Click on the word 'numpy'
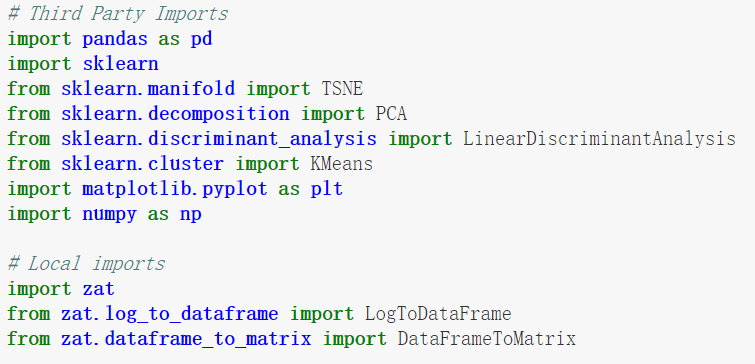 point(109,214)
